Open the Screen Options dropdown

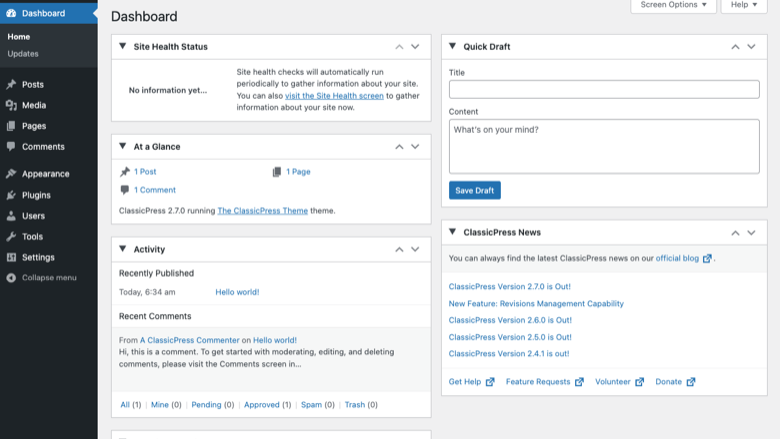click(x=674, y=5)
